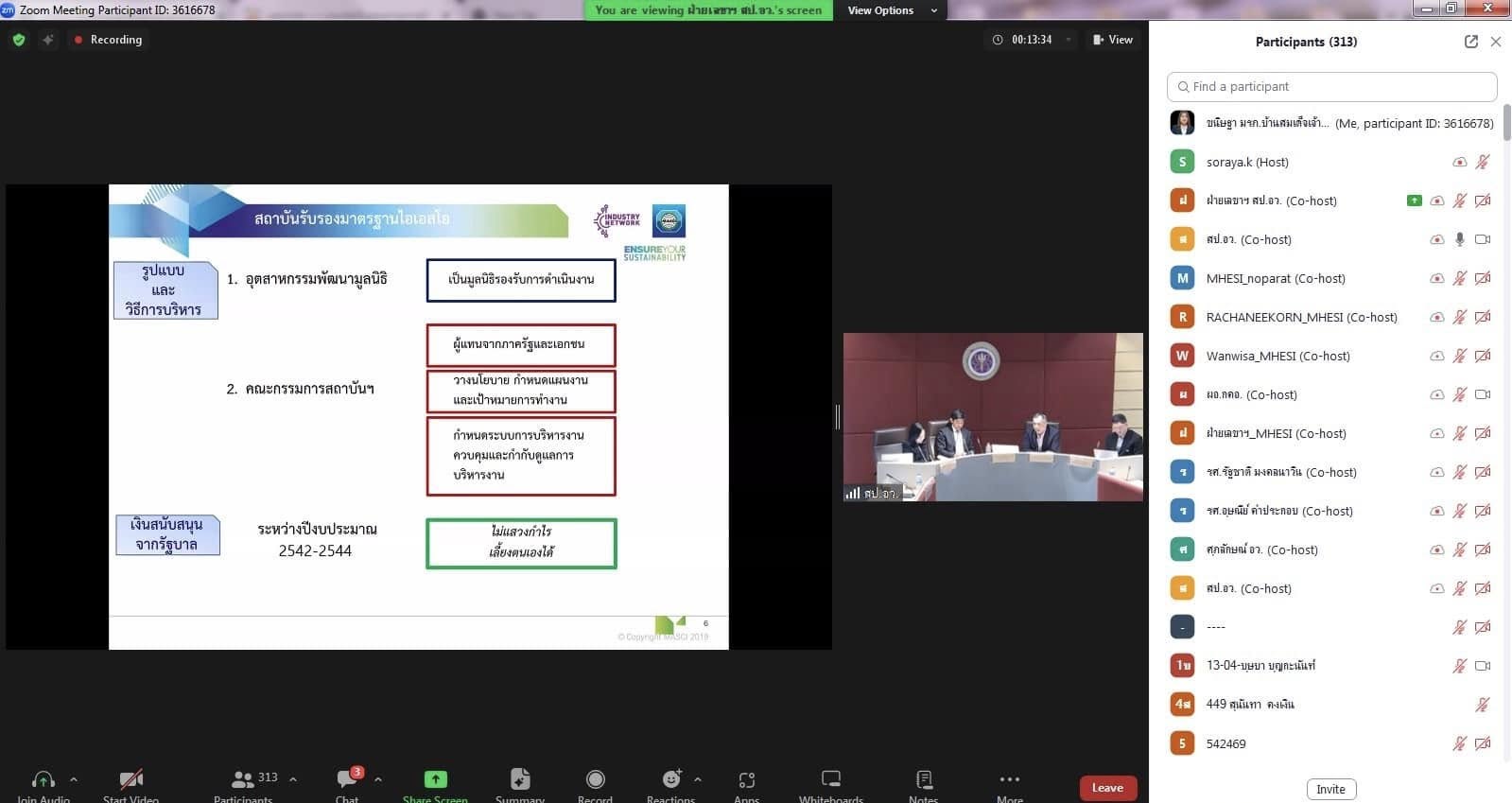Image resolution: width=1512 pixels, height=803 pixels.
Task: Click the muted mic icon for ---- participant
Action: (x=1460, y=626)
